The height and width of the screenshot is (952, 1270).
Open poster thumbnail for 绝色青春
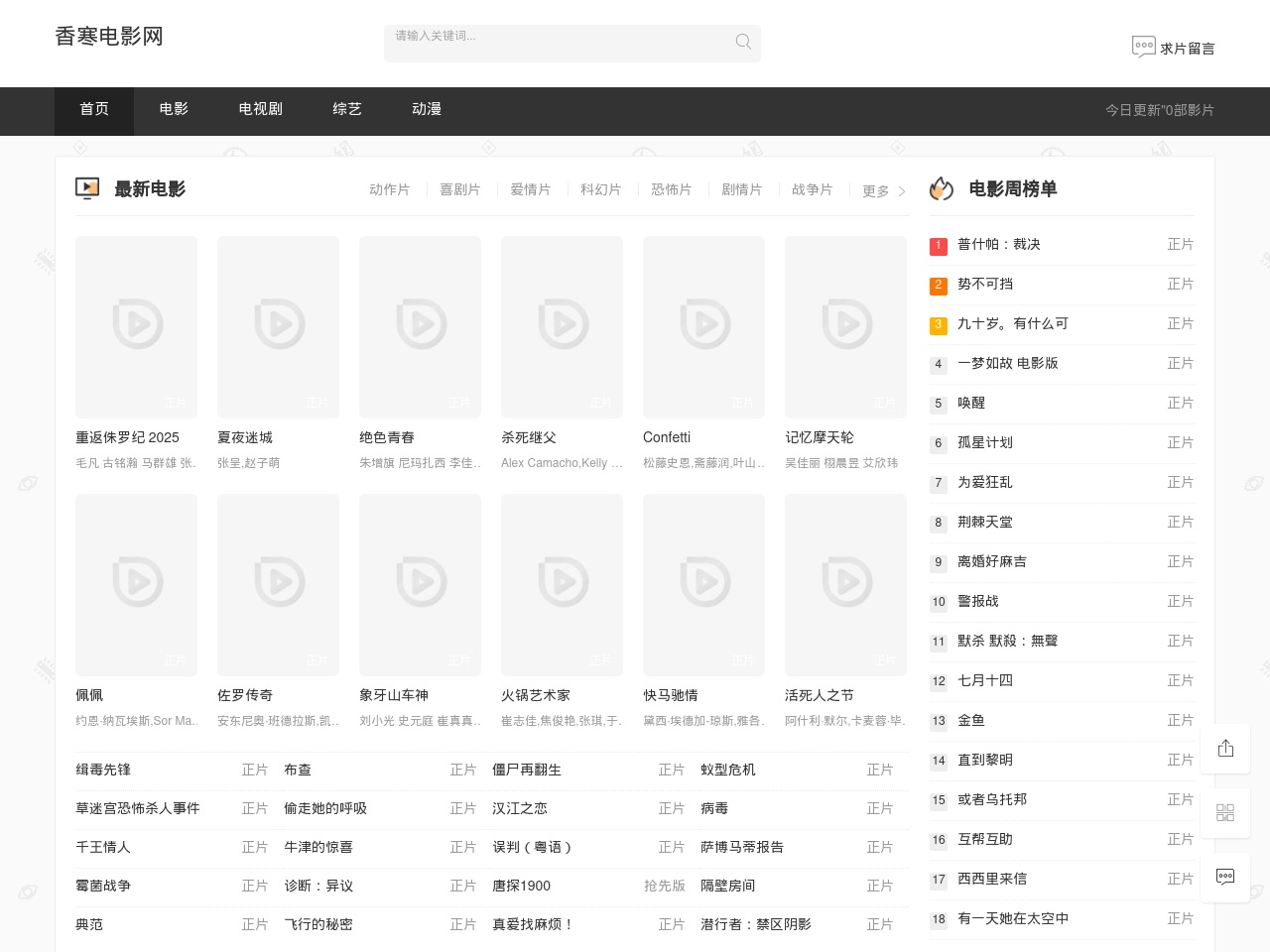pyautogui.click(x=420, y=327)
